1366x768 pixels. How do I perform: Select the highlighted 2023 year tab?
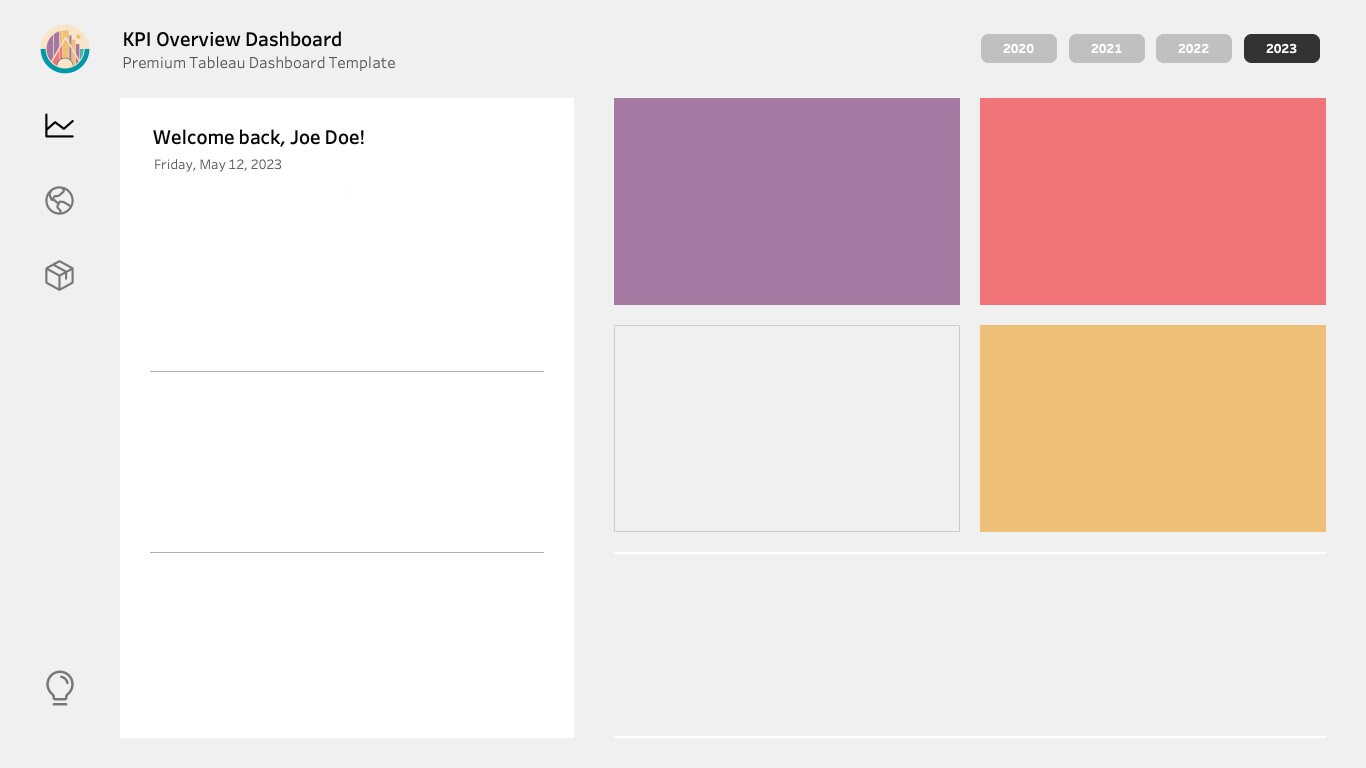pyautogui.click(x=1281, y=48)
